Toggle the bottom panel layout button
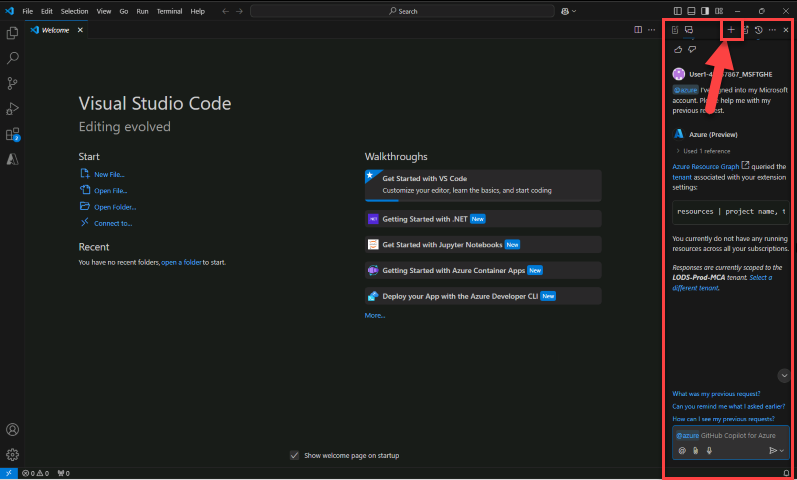This screenshot has width=797, height=480. coord(692,11)
